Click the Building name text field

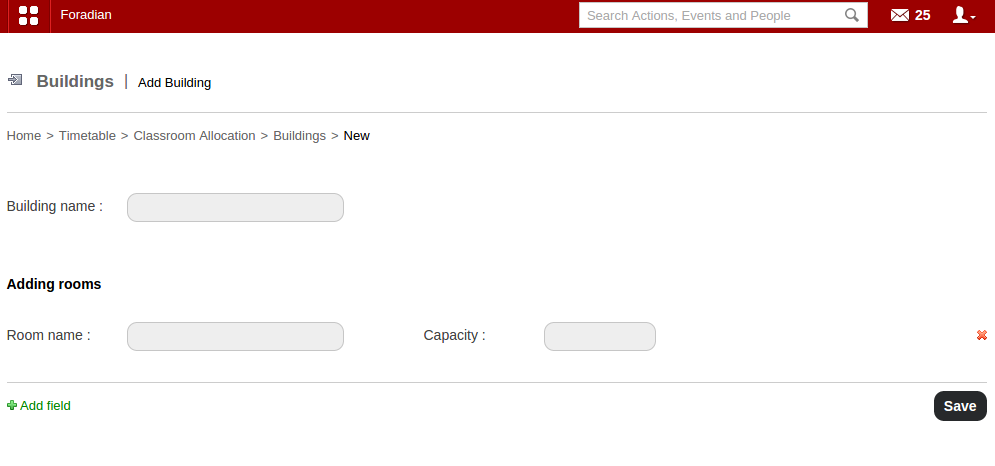(235, 207)
